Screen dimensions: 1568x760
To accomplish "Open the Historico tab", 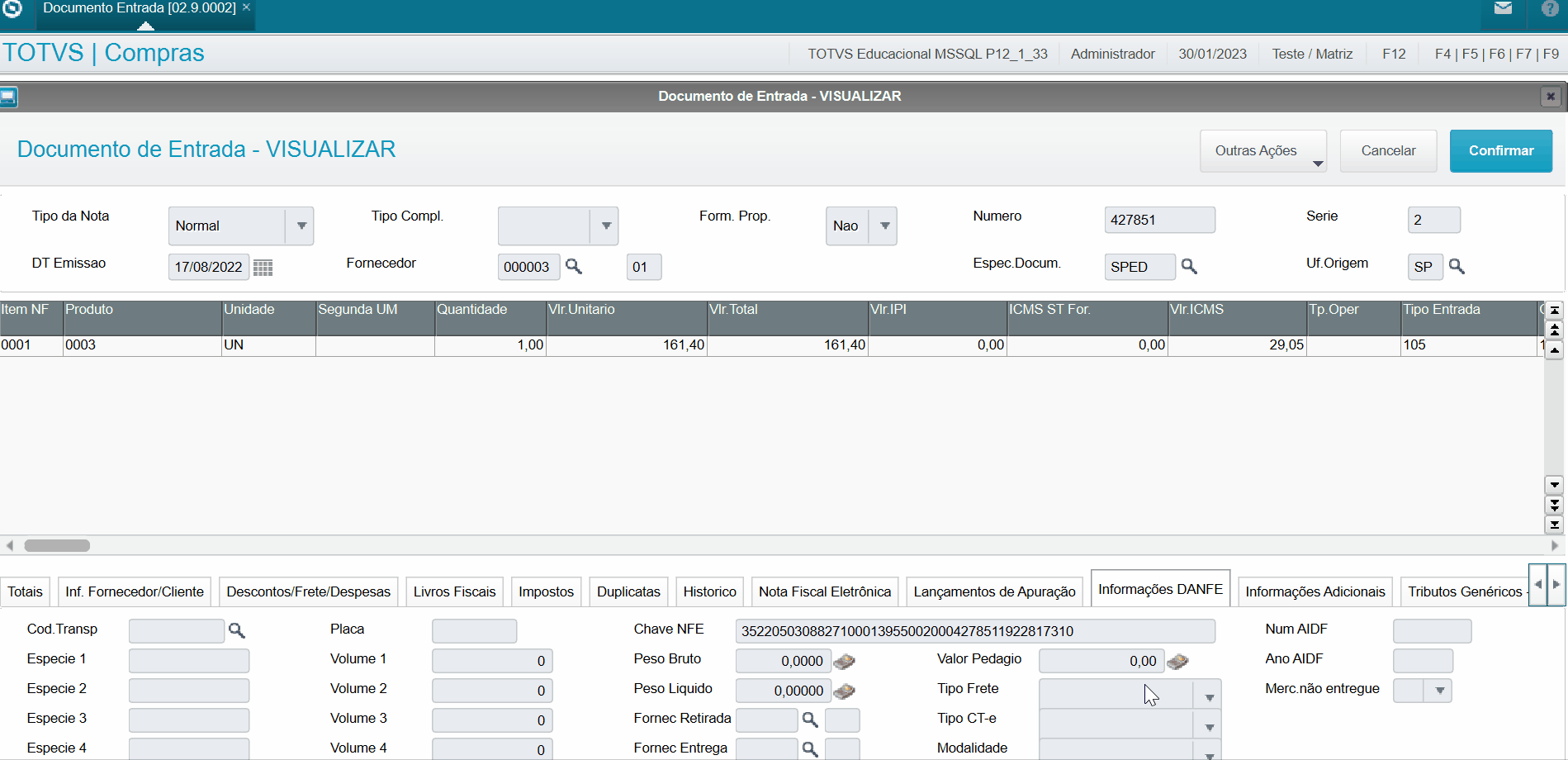I will point(709,591).
